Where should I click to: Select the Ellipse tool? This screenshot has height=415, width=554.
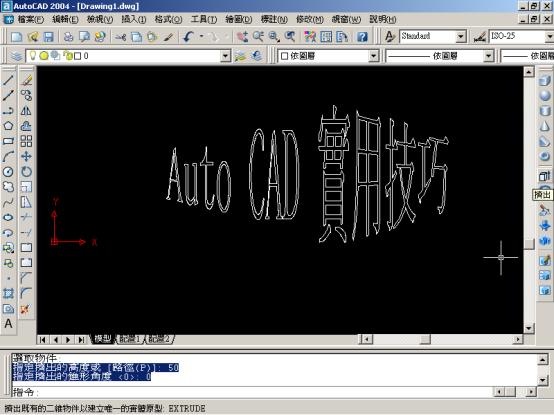pos(8,217)
